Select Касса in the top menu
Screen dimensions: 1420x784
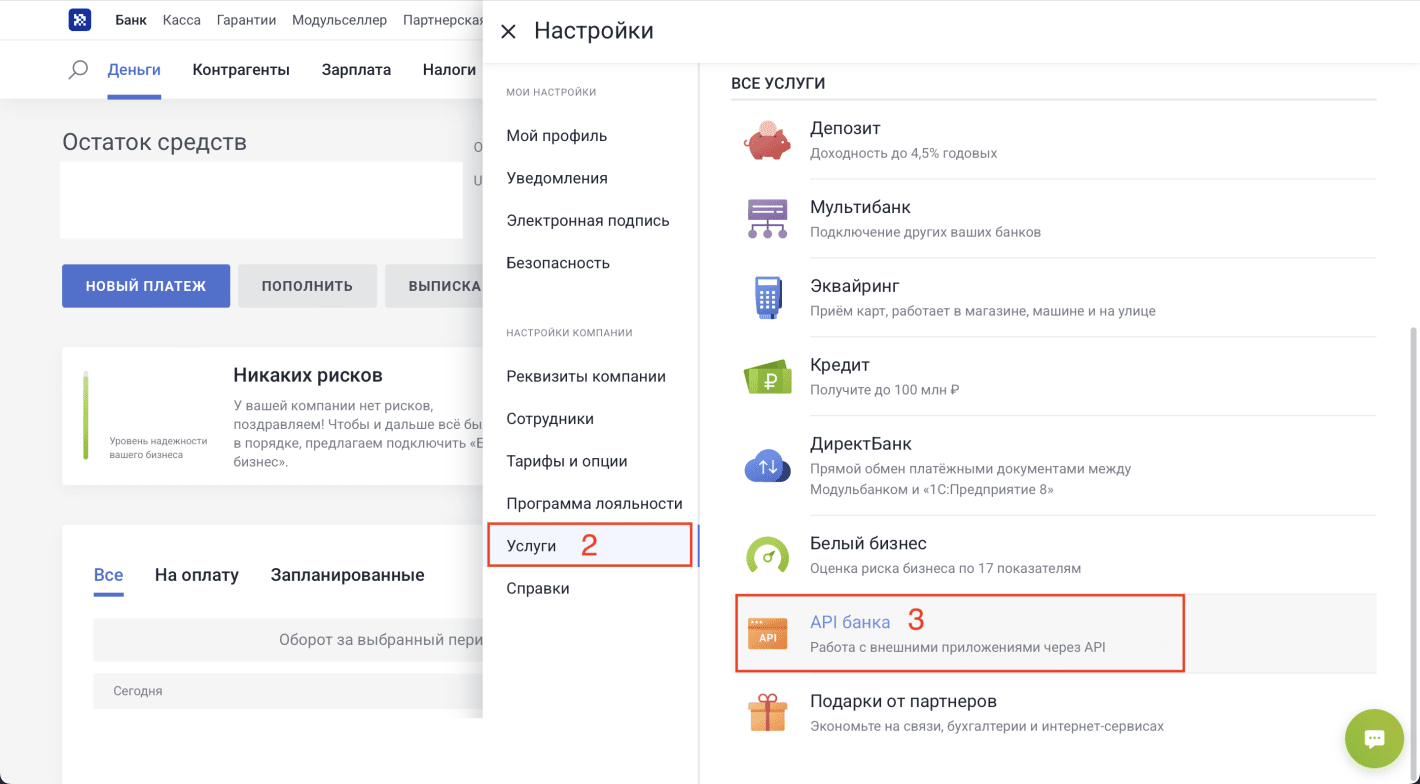coord(181,19)
